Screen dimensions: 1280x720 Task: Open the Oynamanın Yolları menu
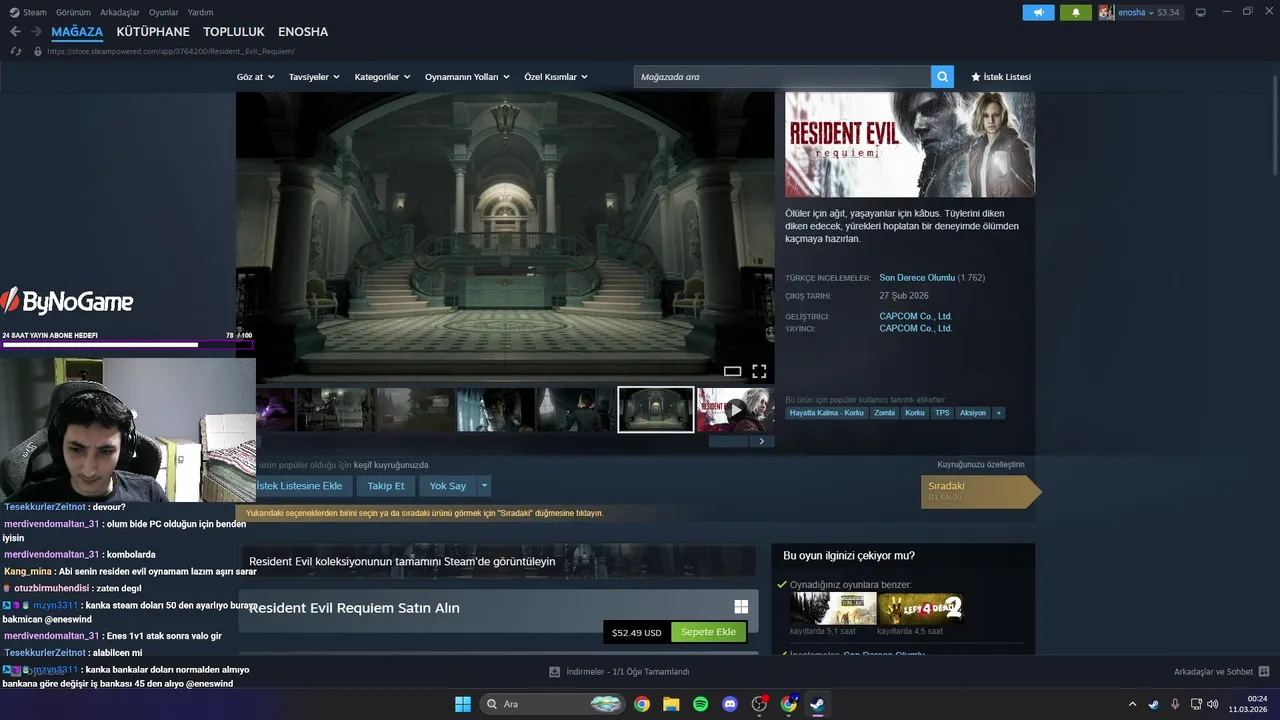tap(467, 77)
